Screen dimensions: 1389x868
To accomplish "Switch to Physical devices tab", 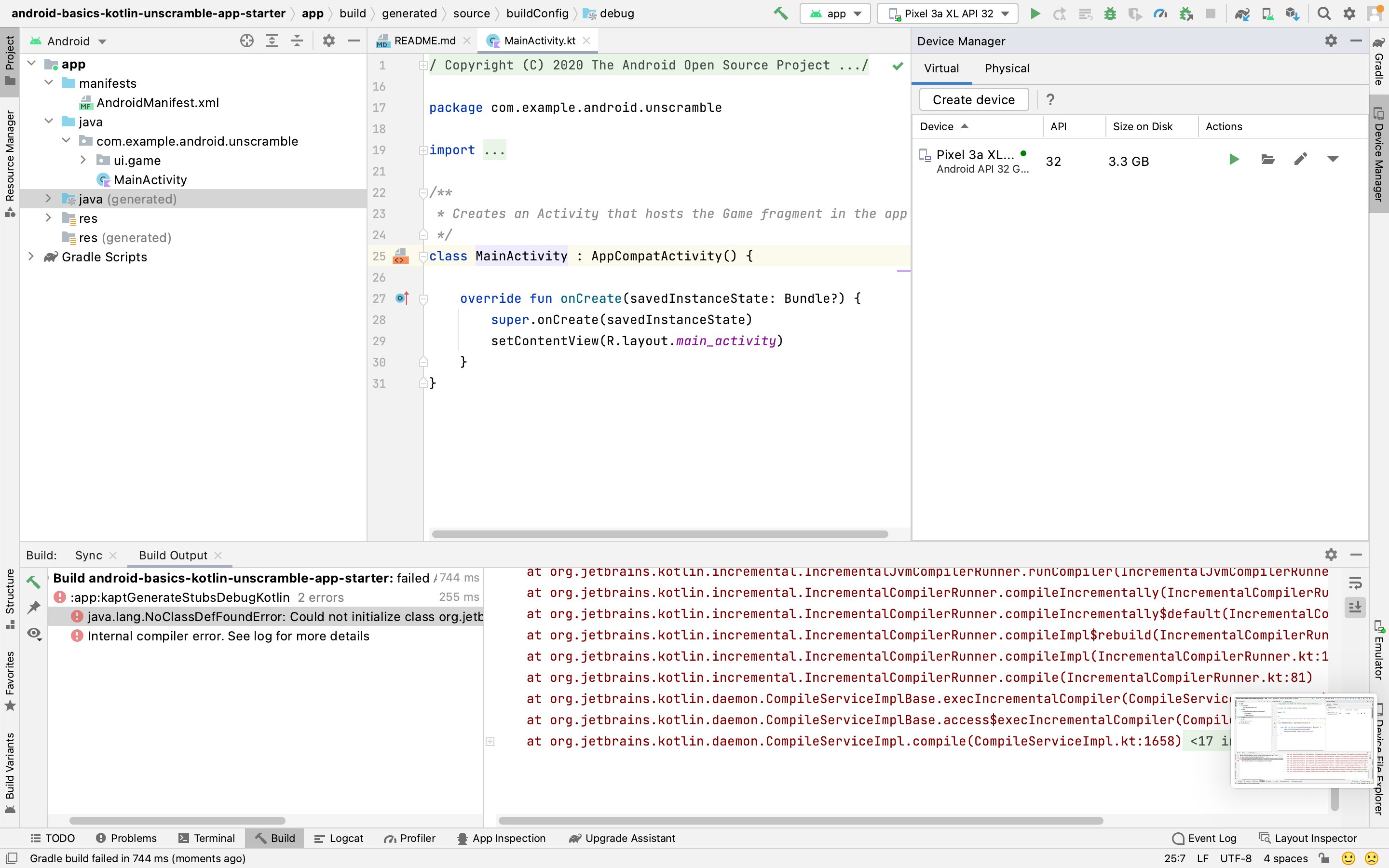I will coord(1007,68).
